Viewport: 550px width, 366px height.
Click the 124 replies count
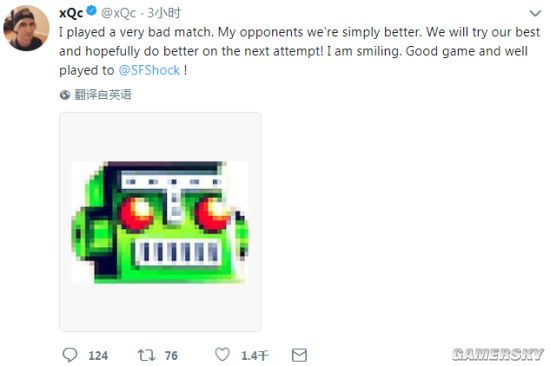[x=98, y=355]
